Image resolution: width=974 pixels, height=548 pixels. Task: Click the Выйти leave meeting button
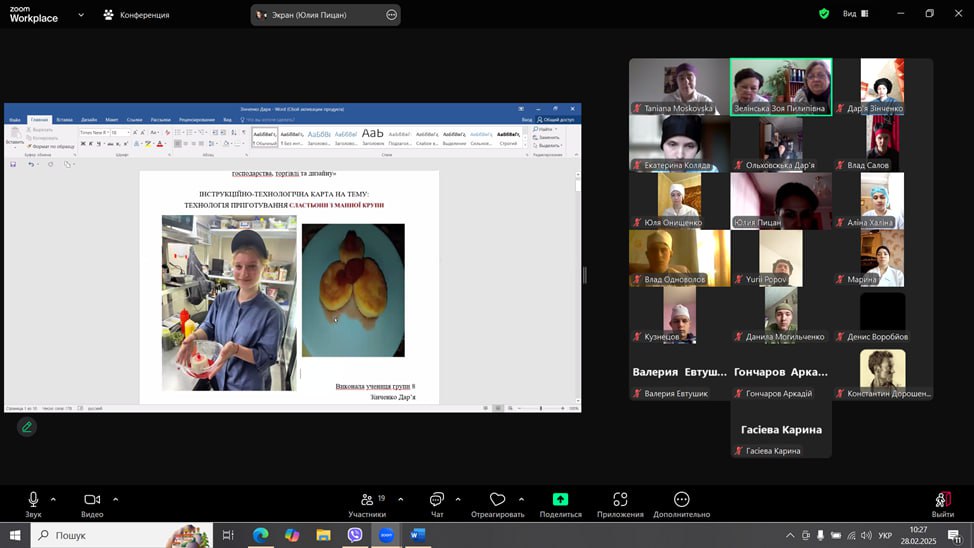[942, 503]
